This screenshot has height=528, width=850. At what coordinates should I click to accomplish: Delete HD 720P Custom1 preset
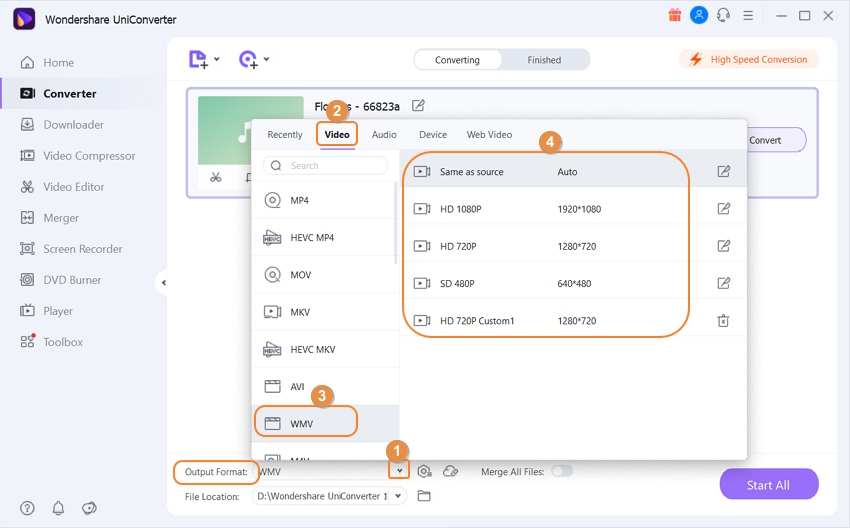[723, 321]
